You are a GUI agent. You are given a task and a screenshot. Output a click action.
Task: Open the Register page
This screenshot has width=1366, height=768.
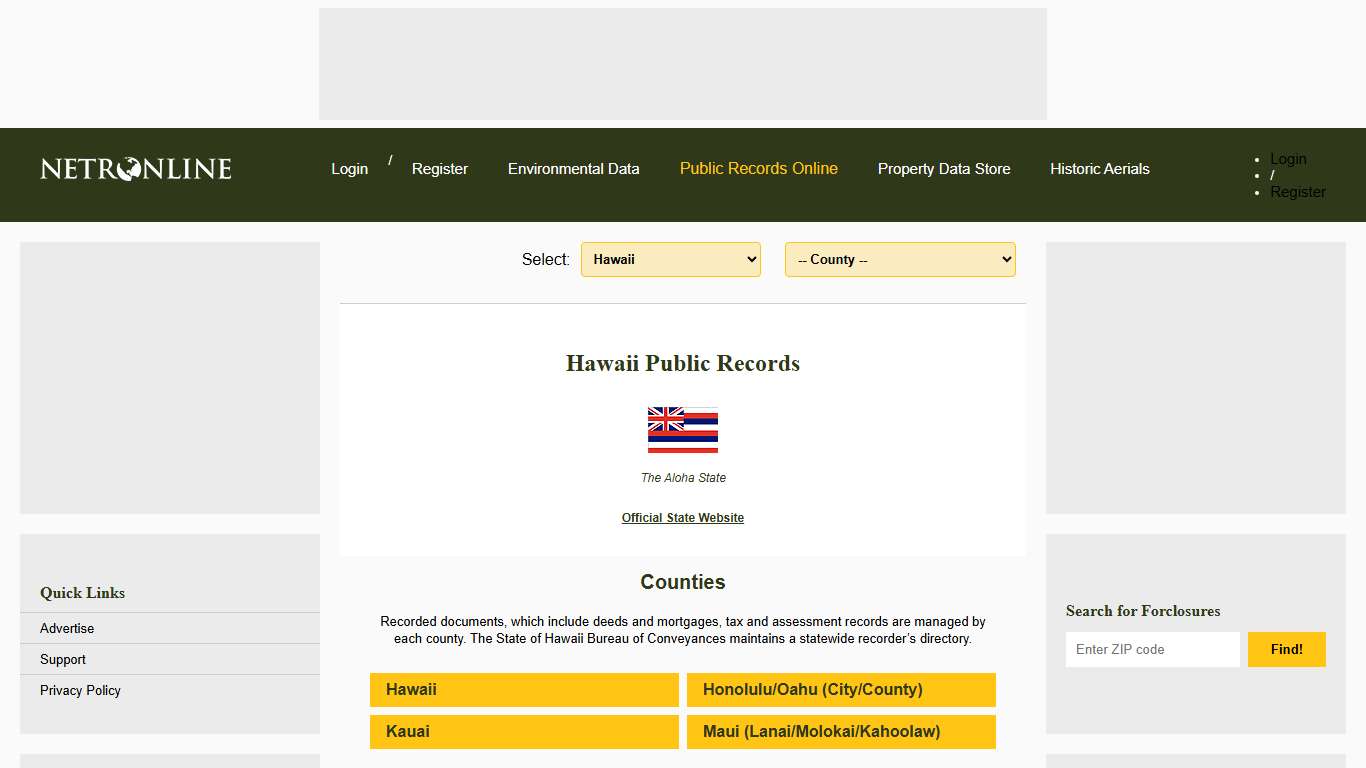(439, 168)
